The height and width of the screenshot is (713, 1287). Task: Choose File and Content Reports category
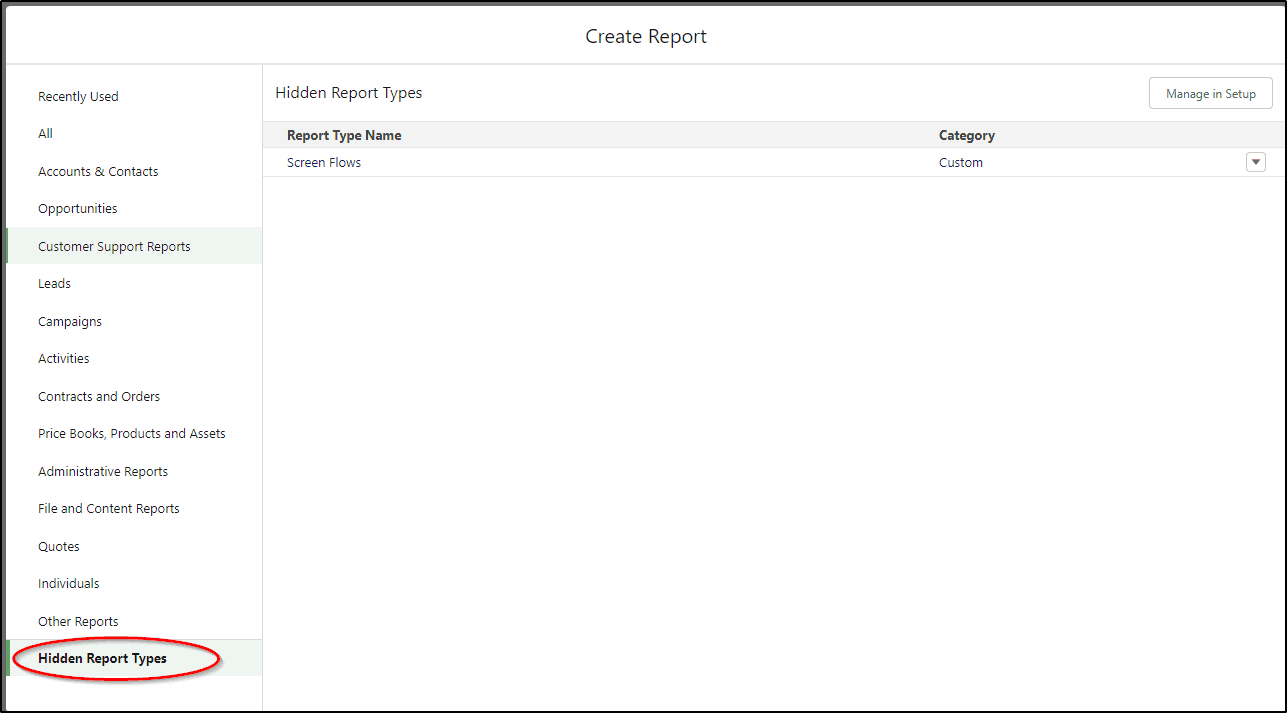tap(109, 509)
